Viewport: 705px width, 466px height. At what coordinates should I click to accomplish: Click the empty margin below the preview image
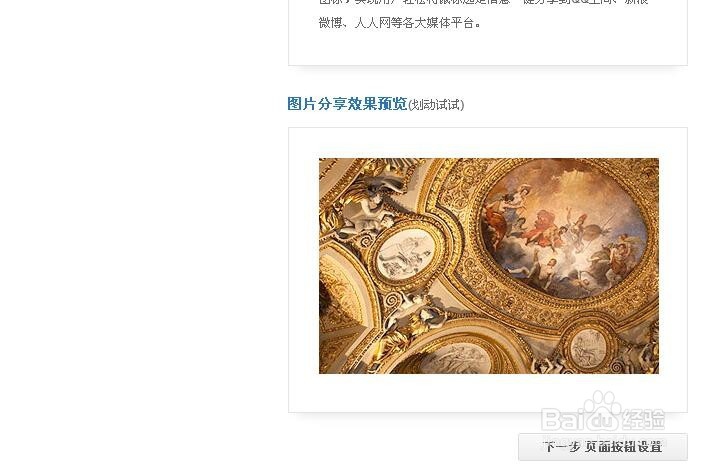tap(489, 392)
